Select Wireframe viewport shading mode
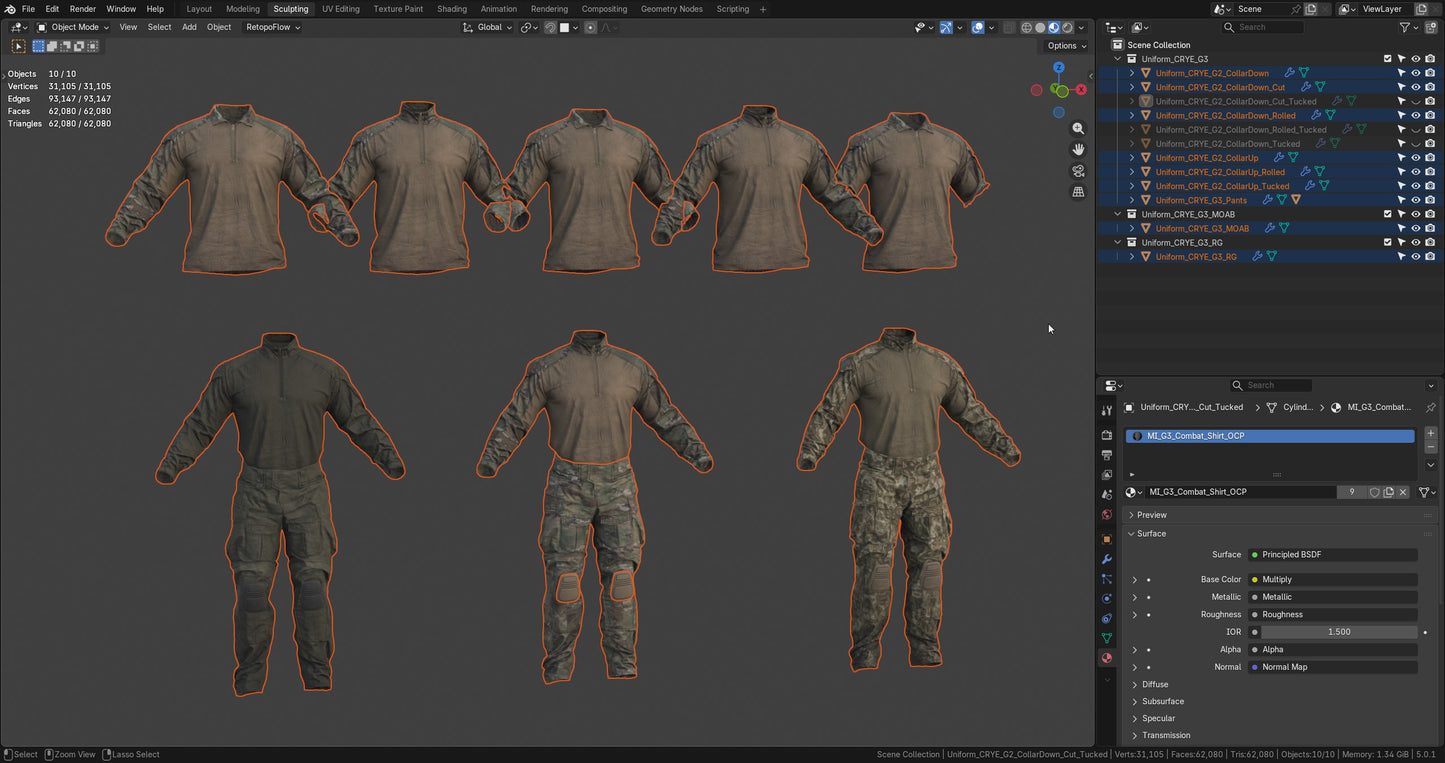The height and width of the screenshot is (763, 1445). [x=1027, y=27]
